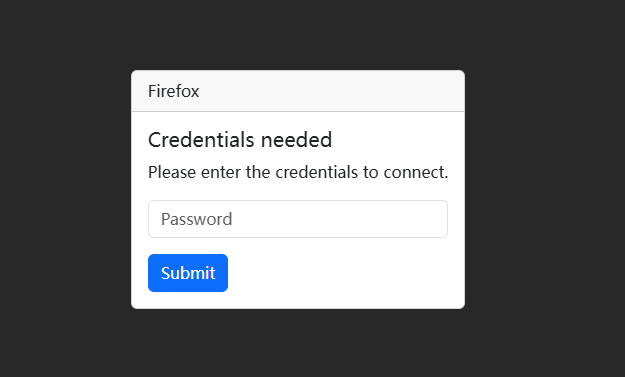Click the word 'needed' in the heading

click(x=296, y=140)
